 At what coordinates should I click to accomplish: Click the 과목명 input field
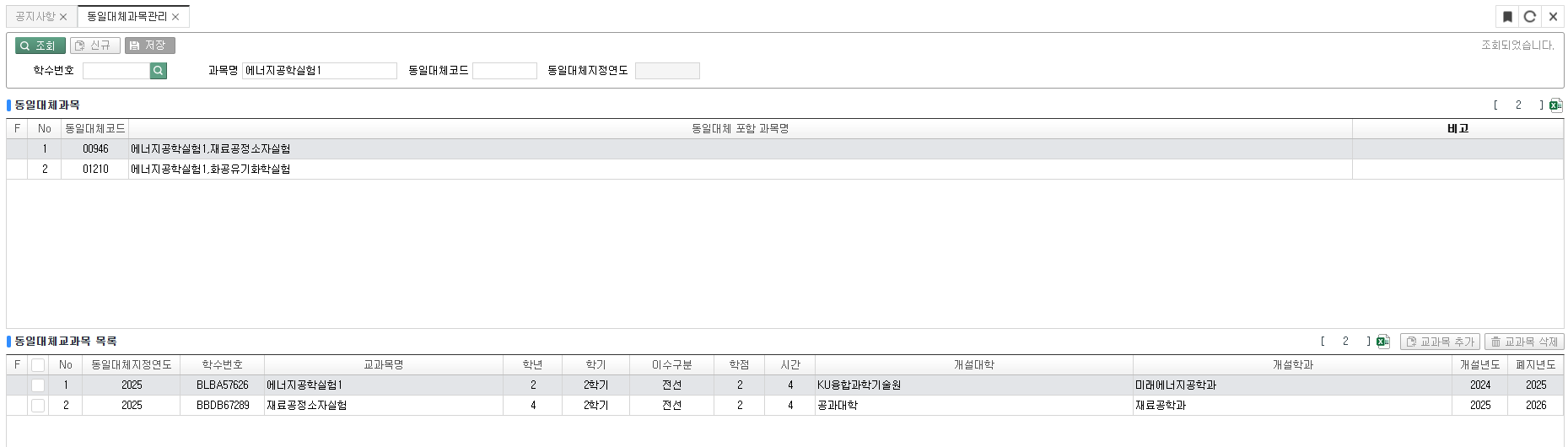(x=319, y=71)
